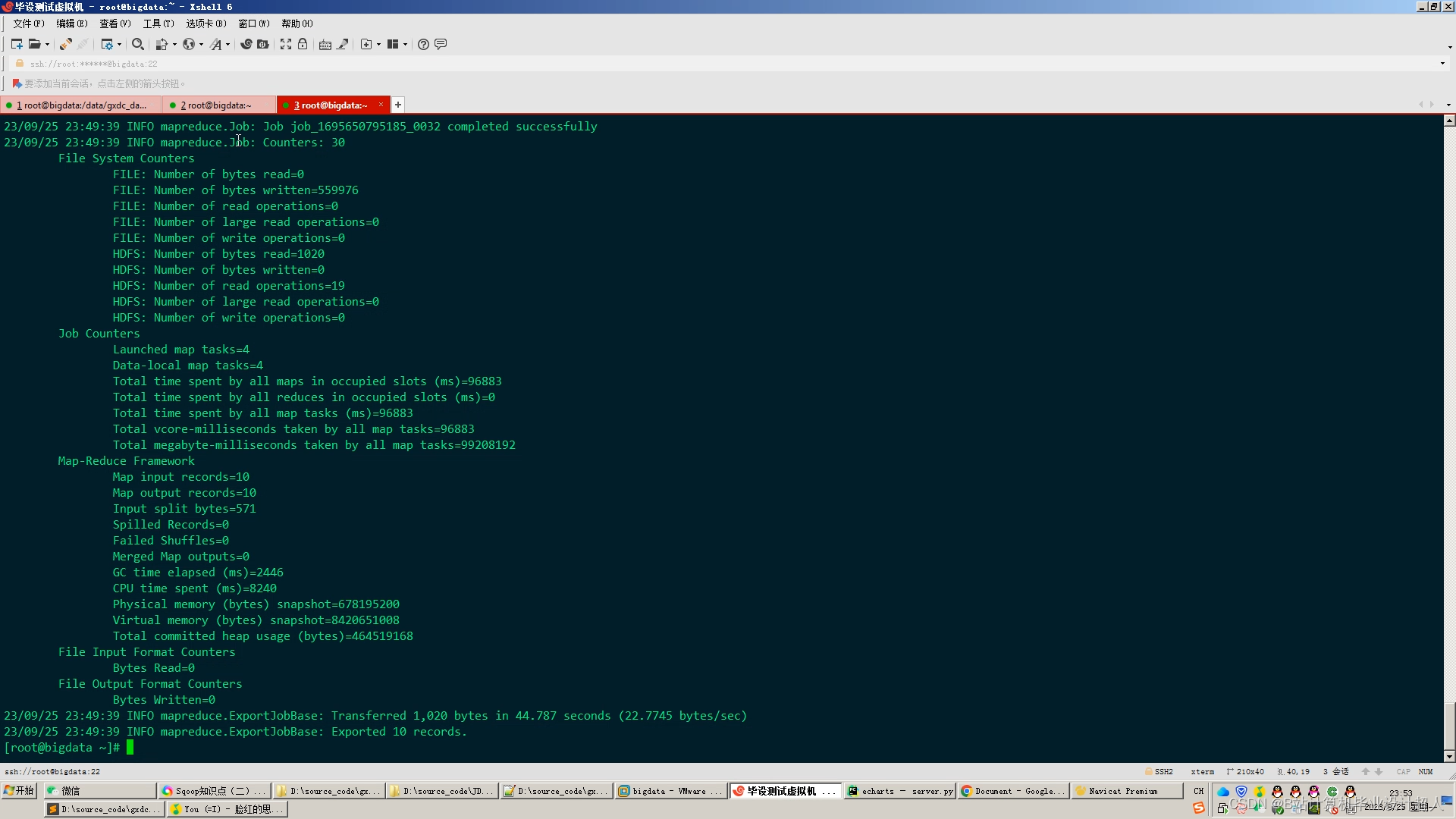The height and width of the screenshot is (819, 1456).
Task: Click the terminal scrollbar down arrow
Action: [x=1449, y=756]
